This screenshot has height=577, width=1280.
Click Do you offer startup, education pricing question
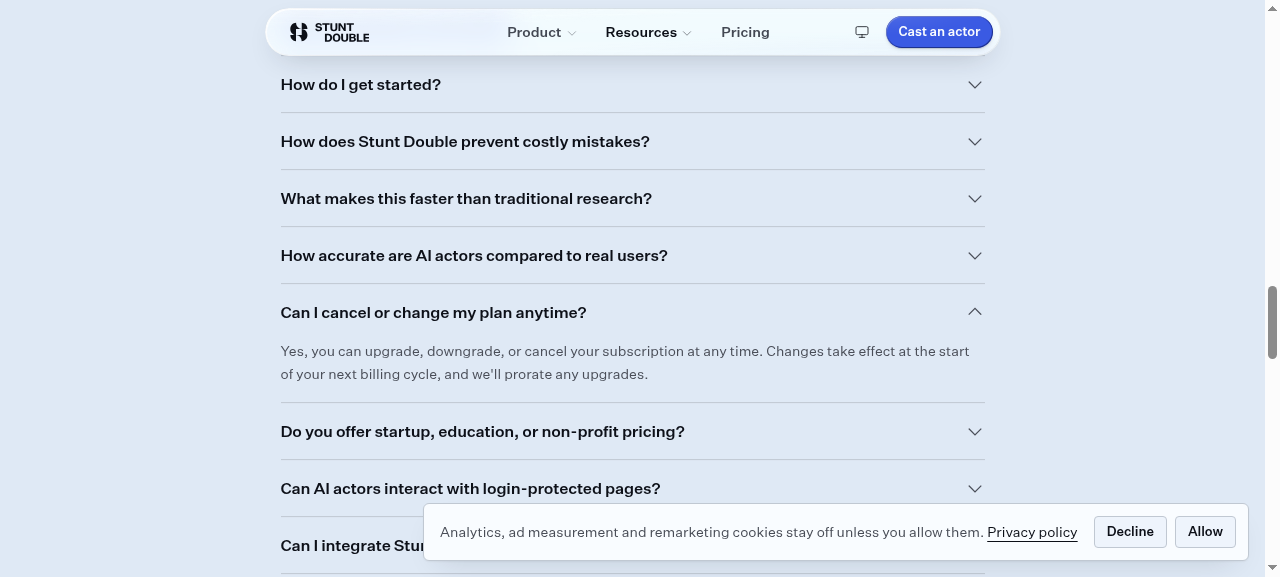pos(483,432)
